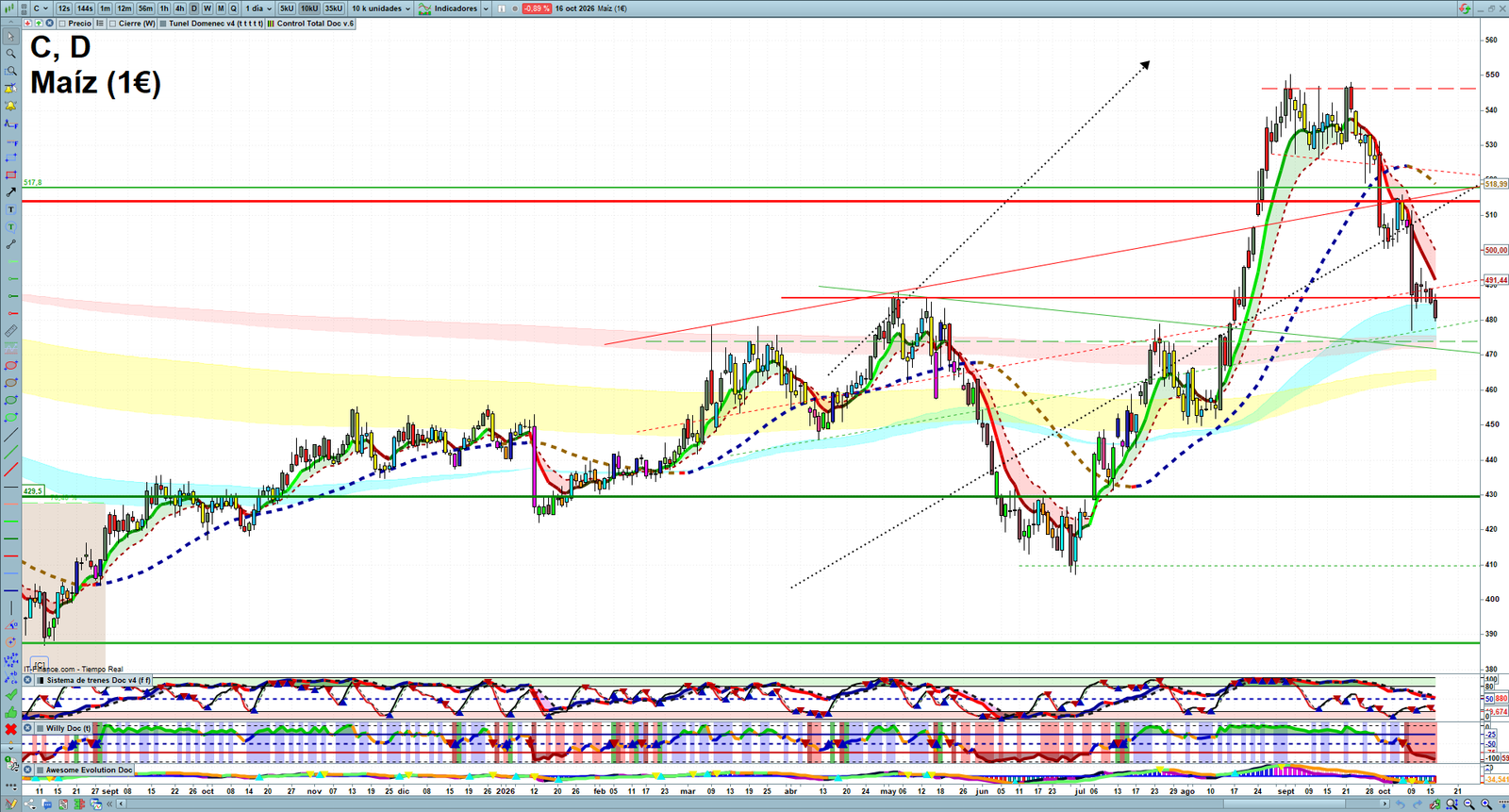Click the red -0,89 % change badge
1509x812 pixels.
(537, 8)
